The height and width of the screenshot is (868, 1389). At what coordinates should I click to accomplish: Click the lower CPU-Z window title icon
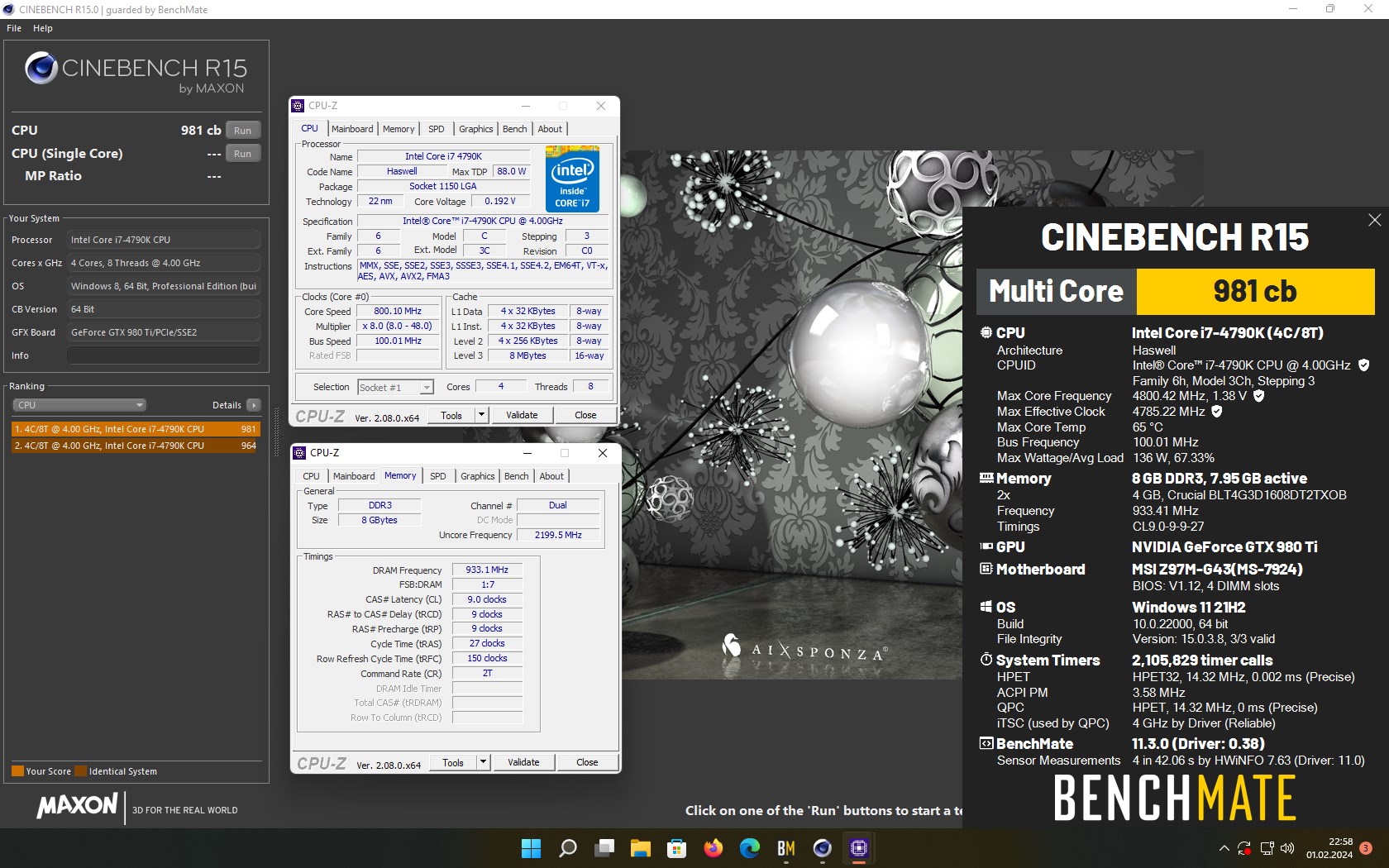(299, 453)
